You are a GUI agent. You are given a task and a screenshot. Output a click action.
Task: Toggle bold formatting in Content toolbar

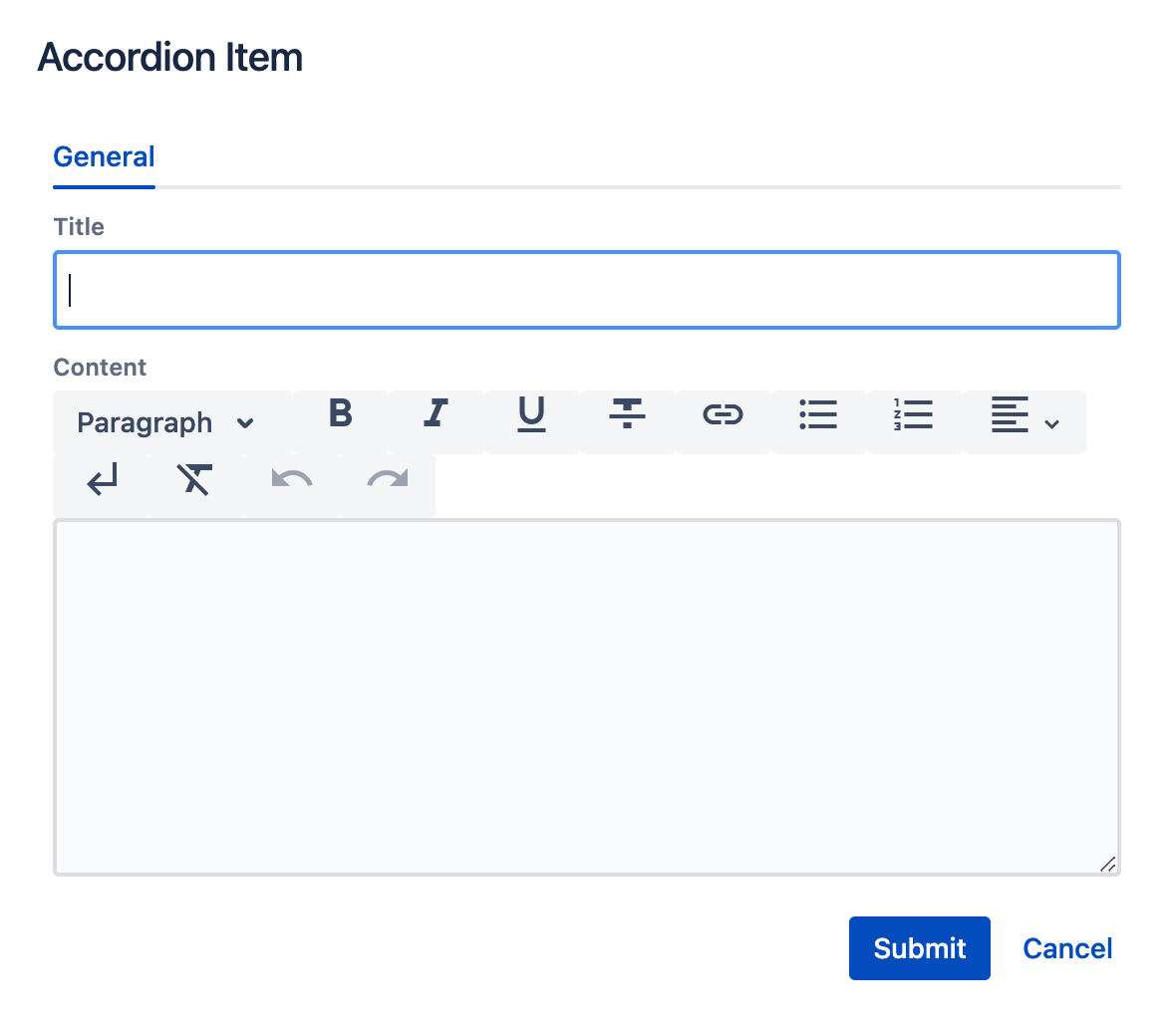341,421
